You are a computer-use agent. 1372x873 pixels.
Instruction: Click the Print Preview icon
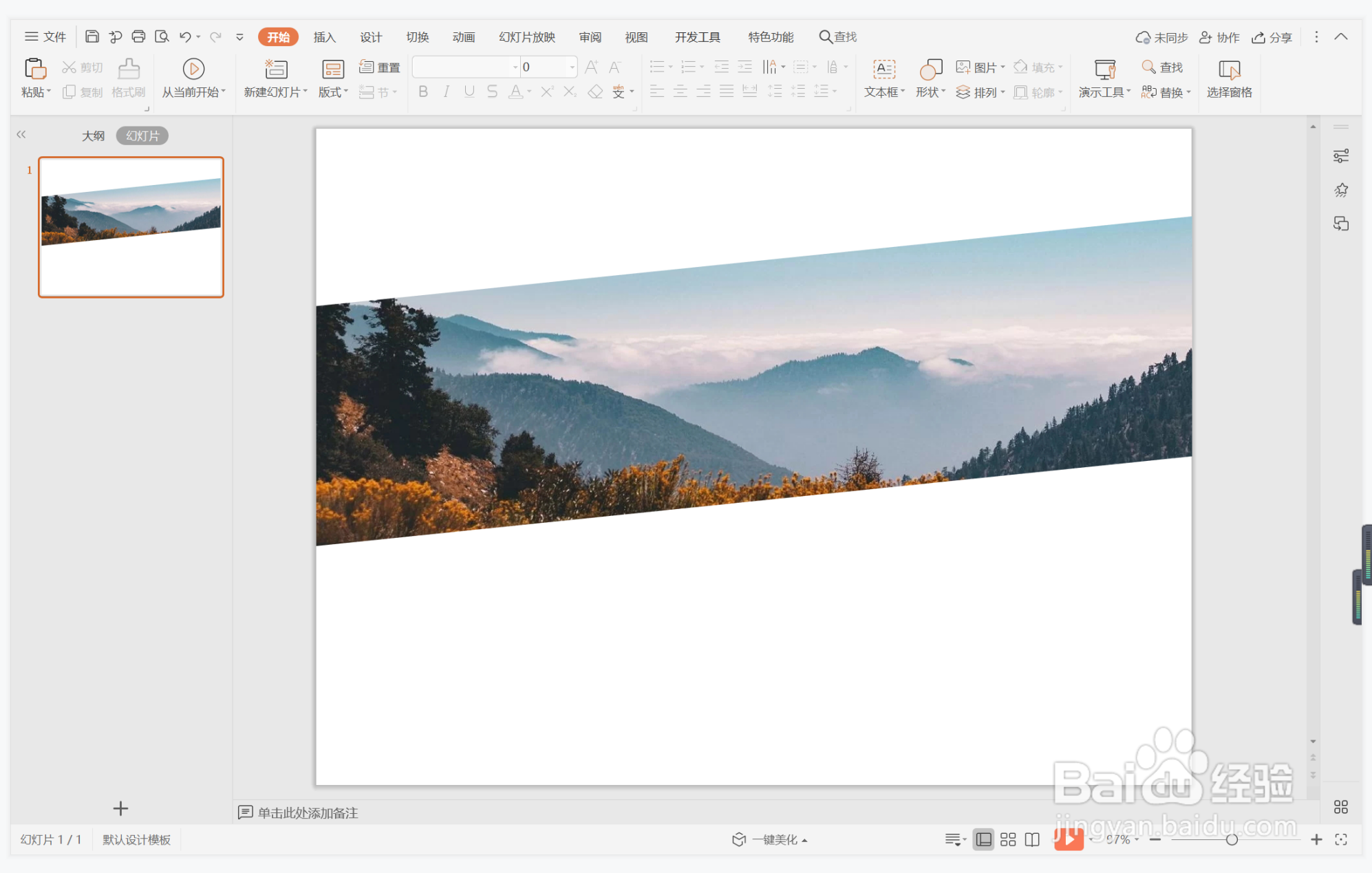[x=162, y=36]
